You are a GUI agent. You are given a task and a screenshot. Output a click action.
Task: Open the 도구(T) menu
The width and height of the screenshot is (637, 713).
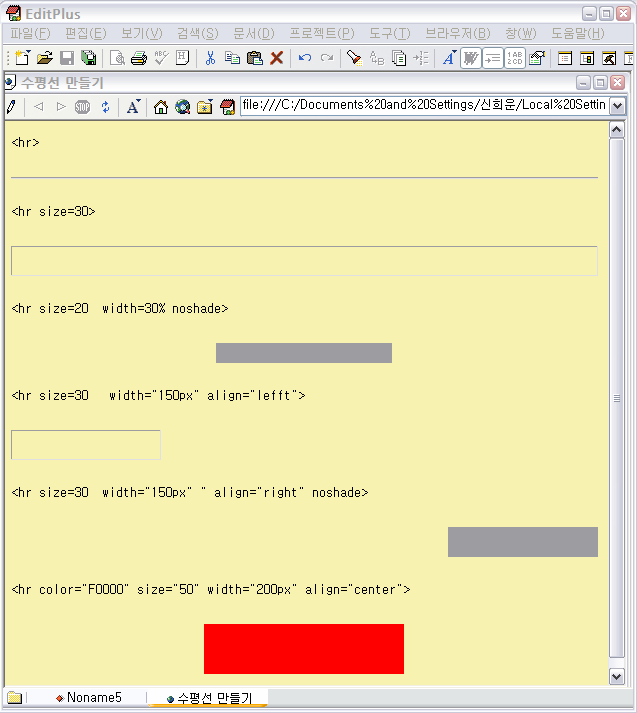tap(390, 34)
